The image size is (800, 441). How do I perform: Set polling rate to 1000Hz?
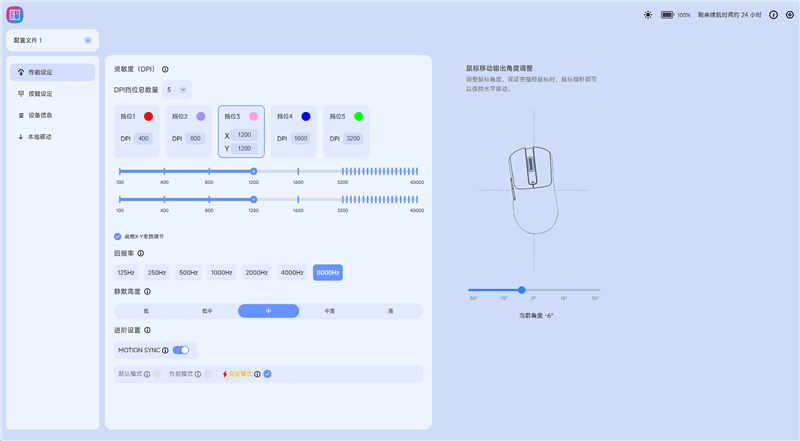point(221,273)
